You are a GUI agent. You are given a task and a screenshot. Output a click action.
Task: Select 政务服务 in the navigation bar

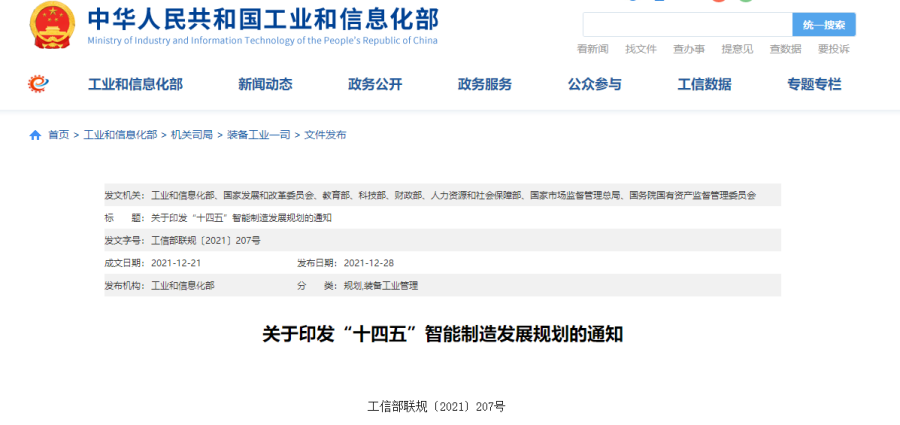coord(484,84)
